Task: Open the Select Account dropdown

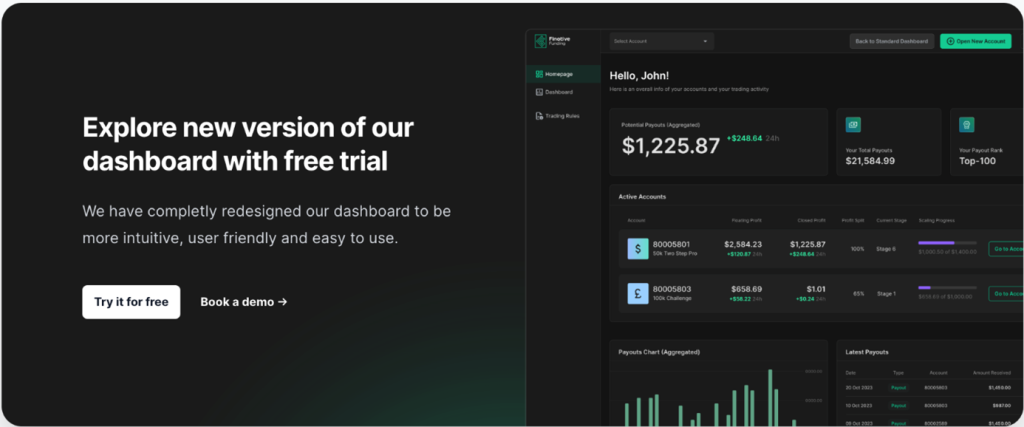Action: point(662,41)
